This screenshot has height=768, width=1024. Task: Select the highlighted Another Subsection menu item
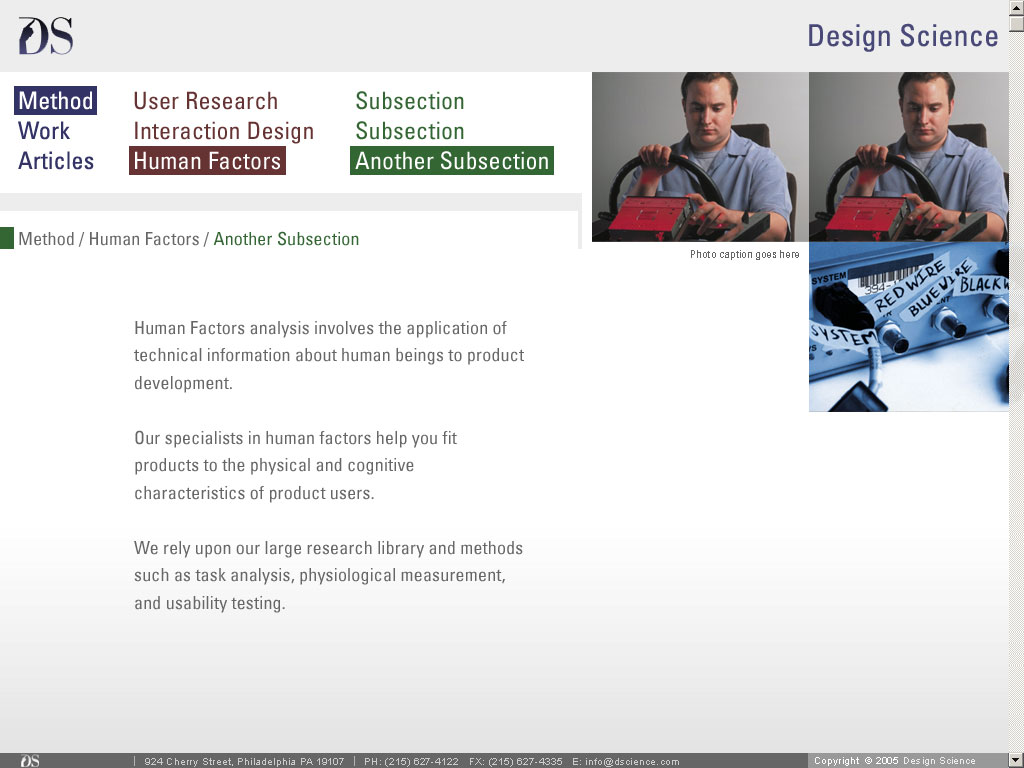[x=452, y=161]
